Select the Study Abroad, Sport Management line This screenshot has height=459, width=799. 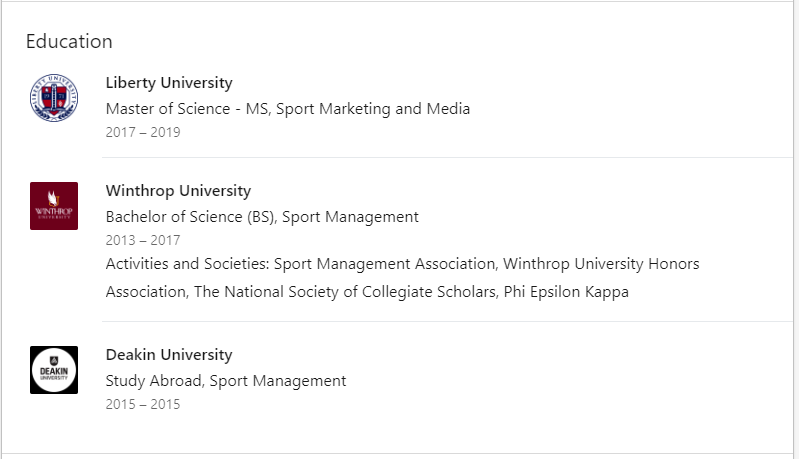click(226, 381)
